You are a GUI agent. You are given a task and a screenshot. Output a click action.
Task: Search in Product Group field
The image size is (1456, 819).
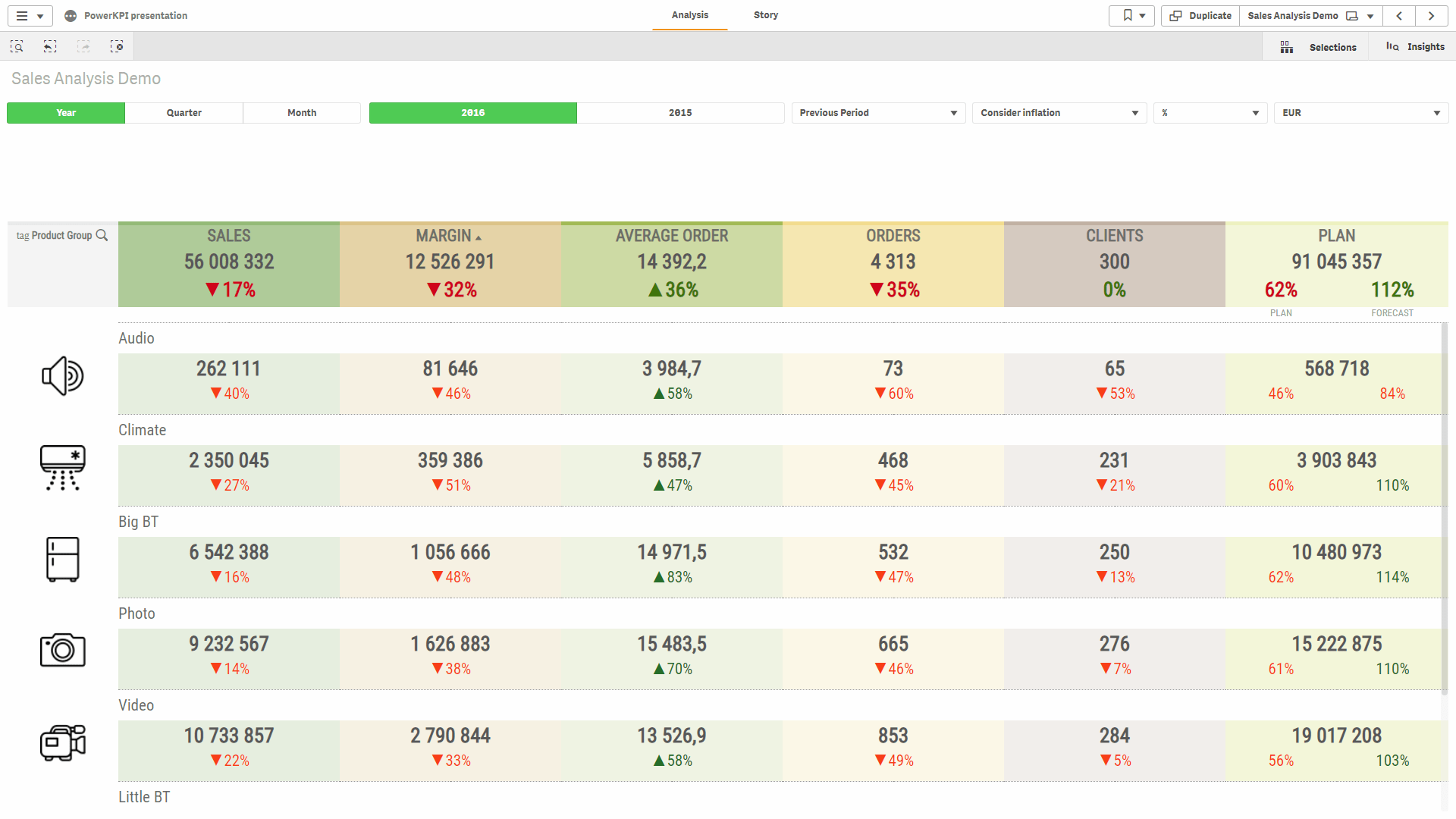click(102, 236)
